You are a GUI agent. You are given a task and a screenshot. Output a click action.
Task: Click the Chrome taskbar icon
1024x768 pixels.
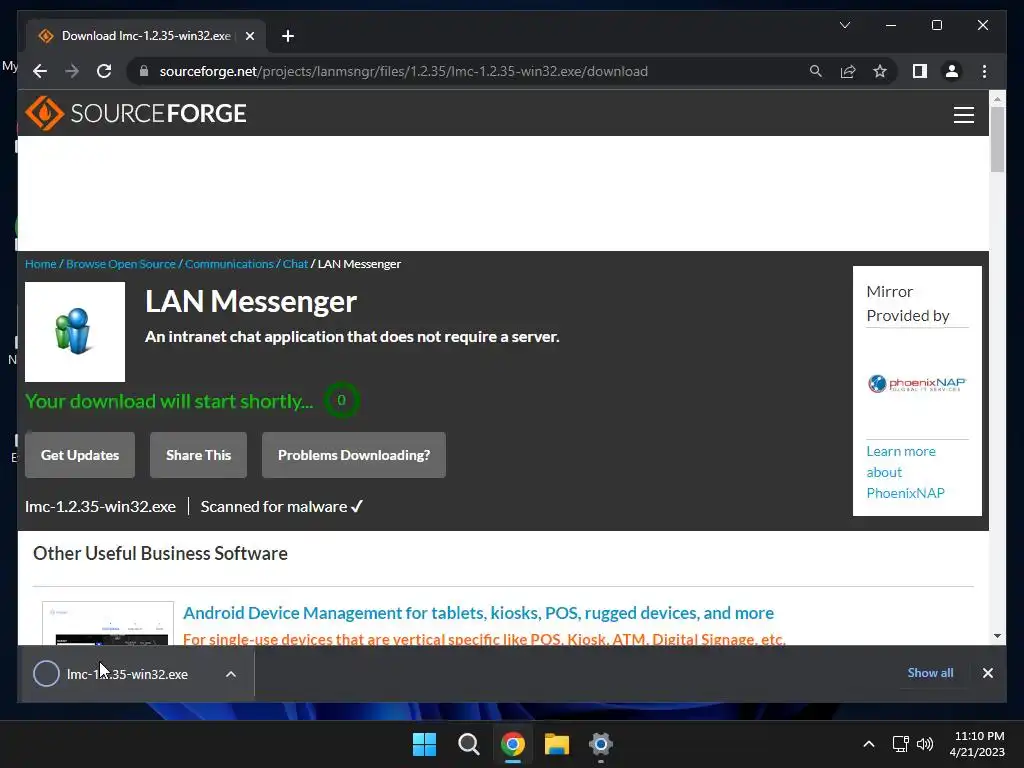pos(513,744)
